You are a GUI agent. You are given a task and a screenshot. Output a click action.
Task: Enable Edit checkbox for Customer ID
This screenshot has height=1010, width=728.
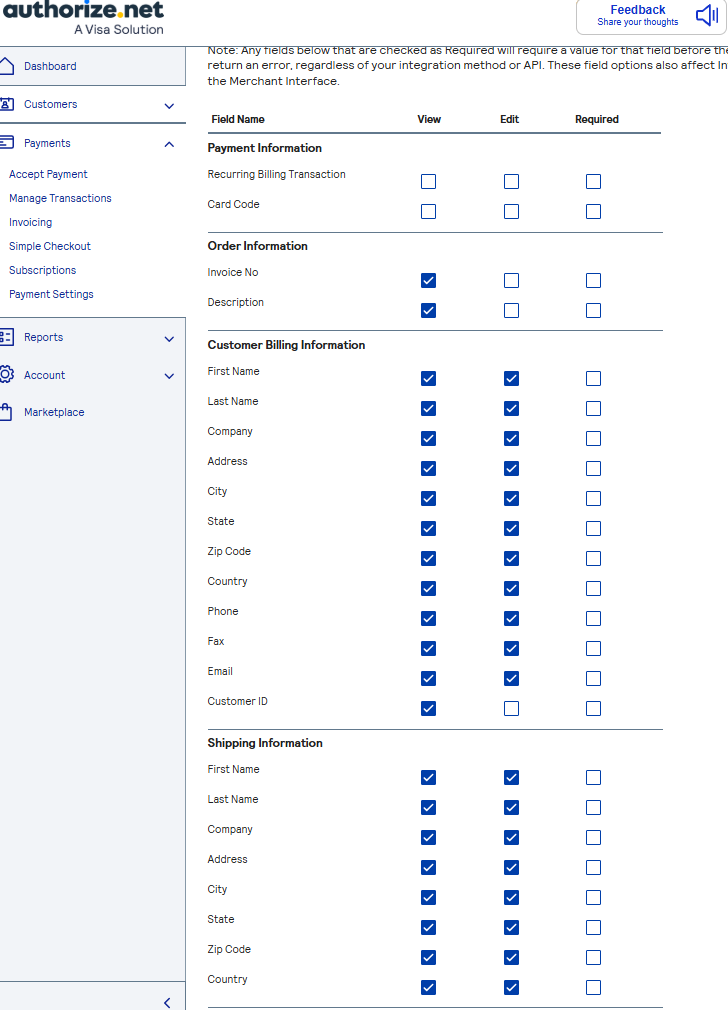coord(511,708)
